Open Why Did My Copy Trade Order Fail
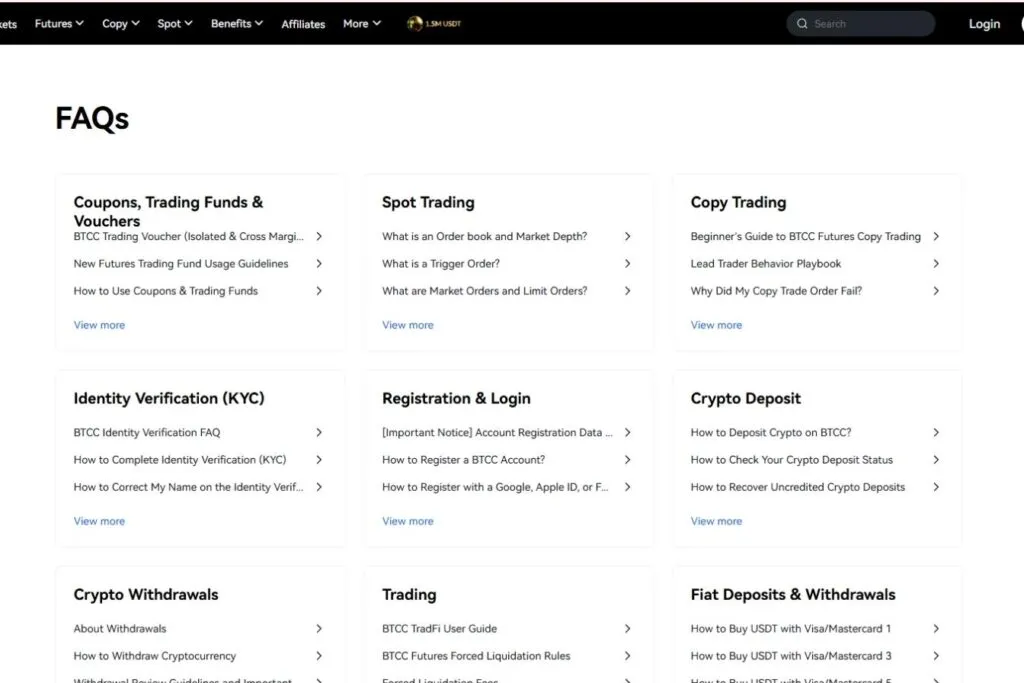 click(776, 291)
